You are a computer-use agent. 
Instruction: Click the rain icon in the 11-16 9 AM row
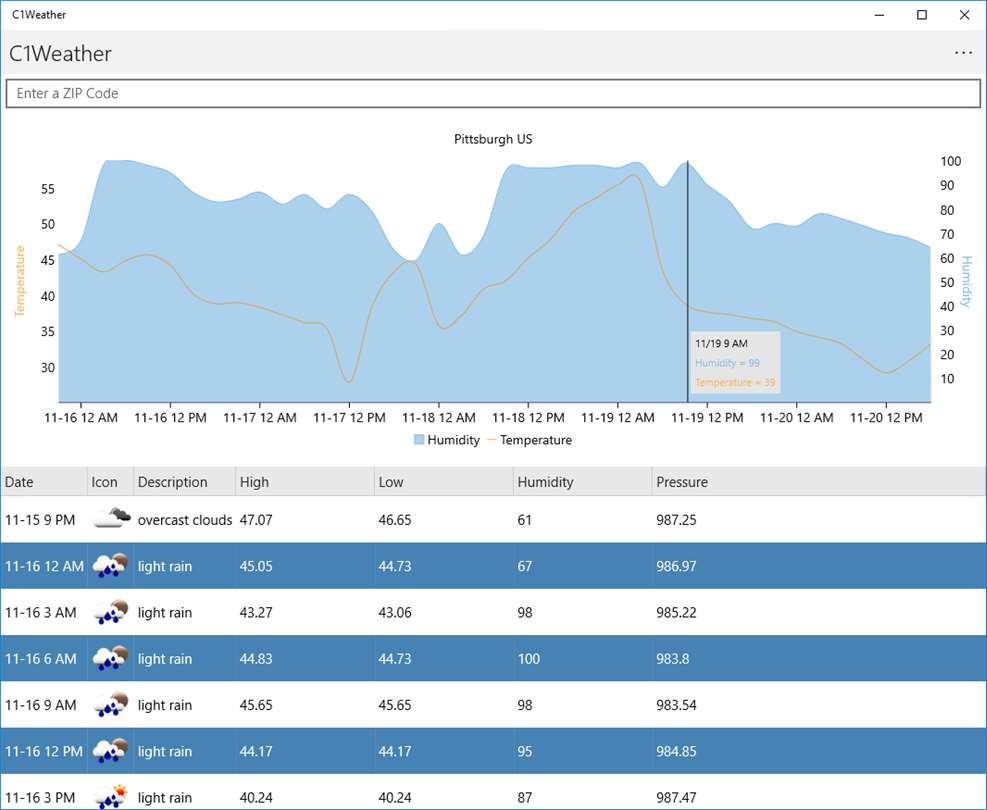coord(110,704)
